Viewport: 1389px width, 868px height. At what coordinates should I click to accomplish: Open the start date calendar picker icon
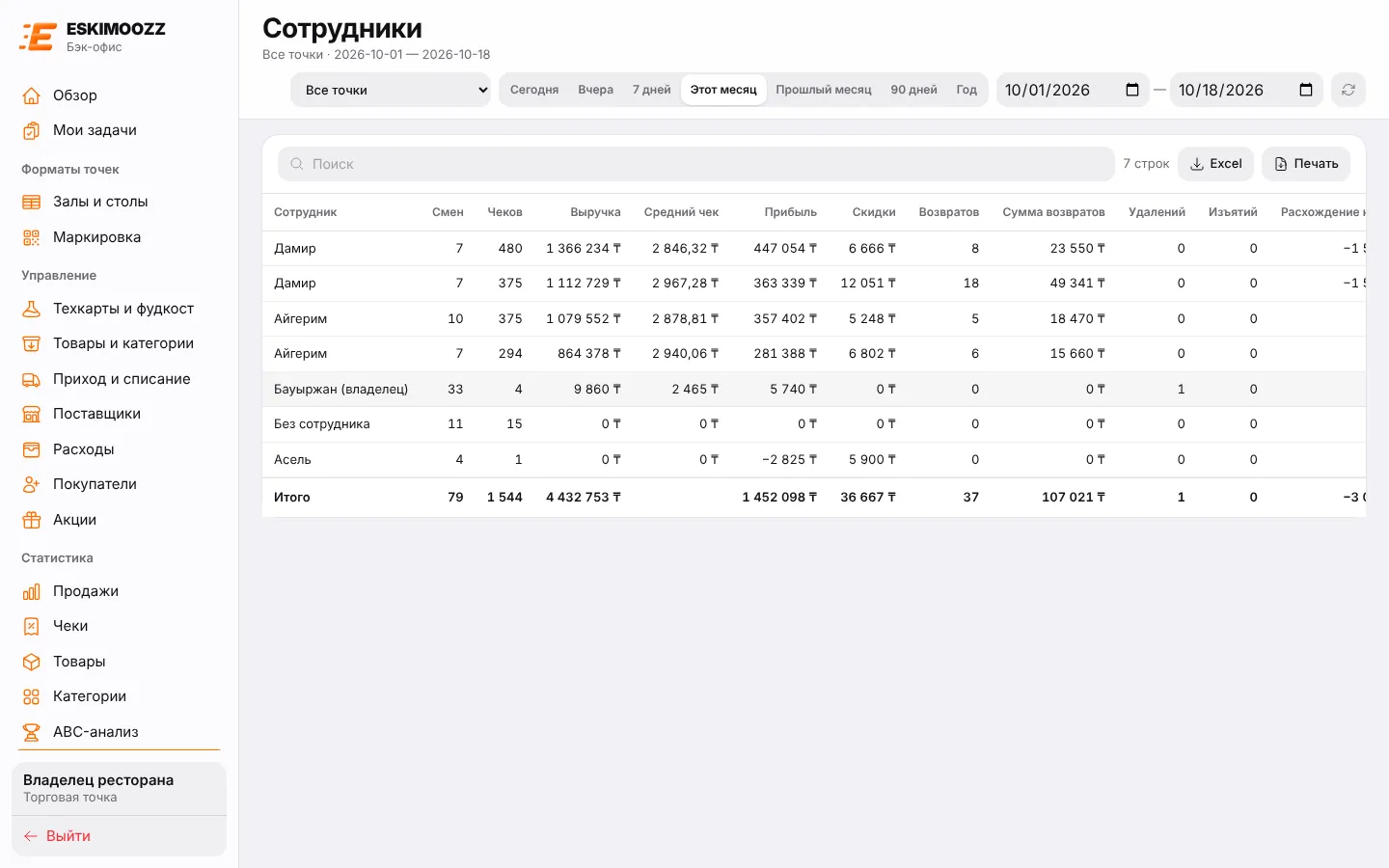point(1132,90)
